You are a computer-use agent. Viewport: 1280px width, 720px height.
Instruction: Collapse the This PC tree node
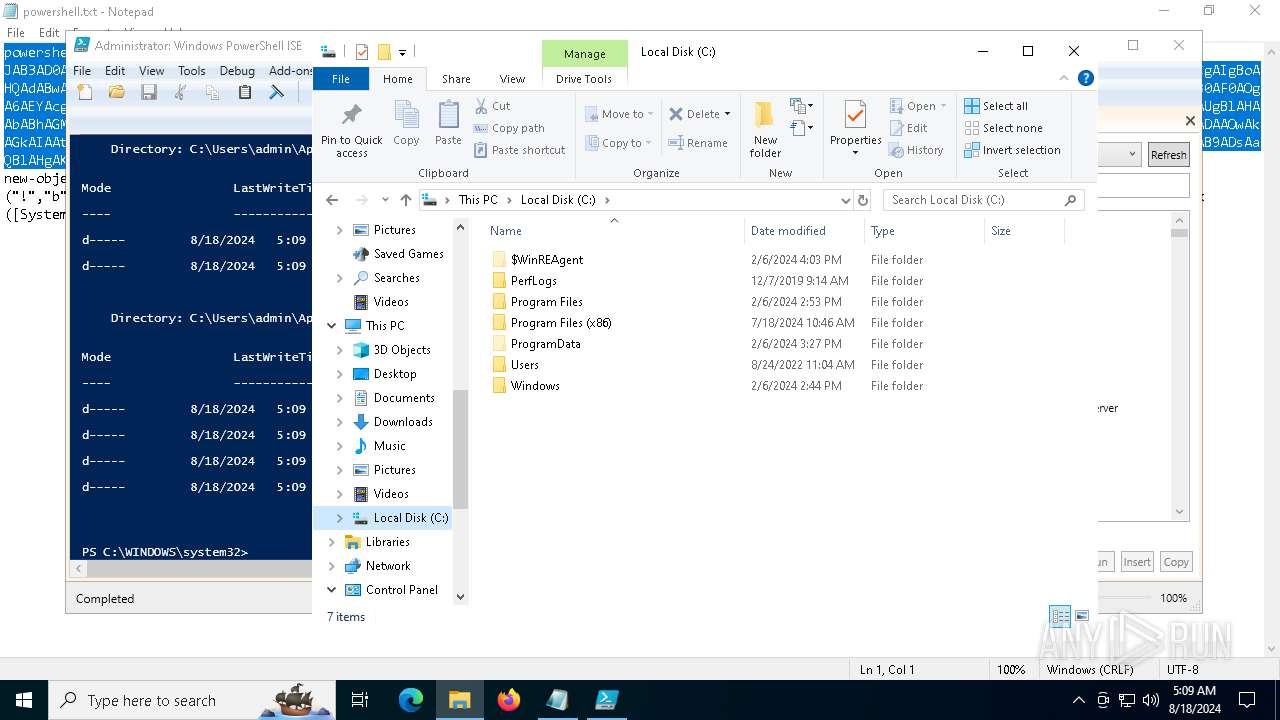332,326
